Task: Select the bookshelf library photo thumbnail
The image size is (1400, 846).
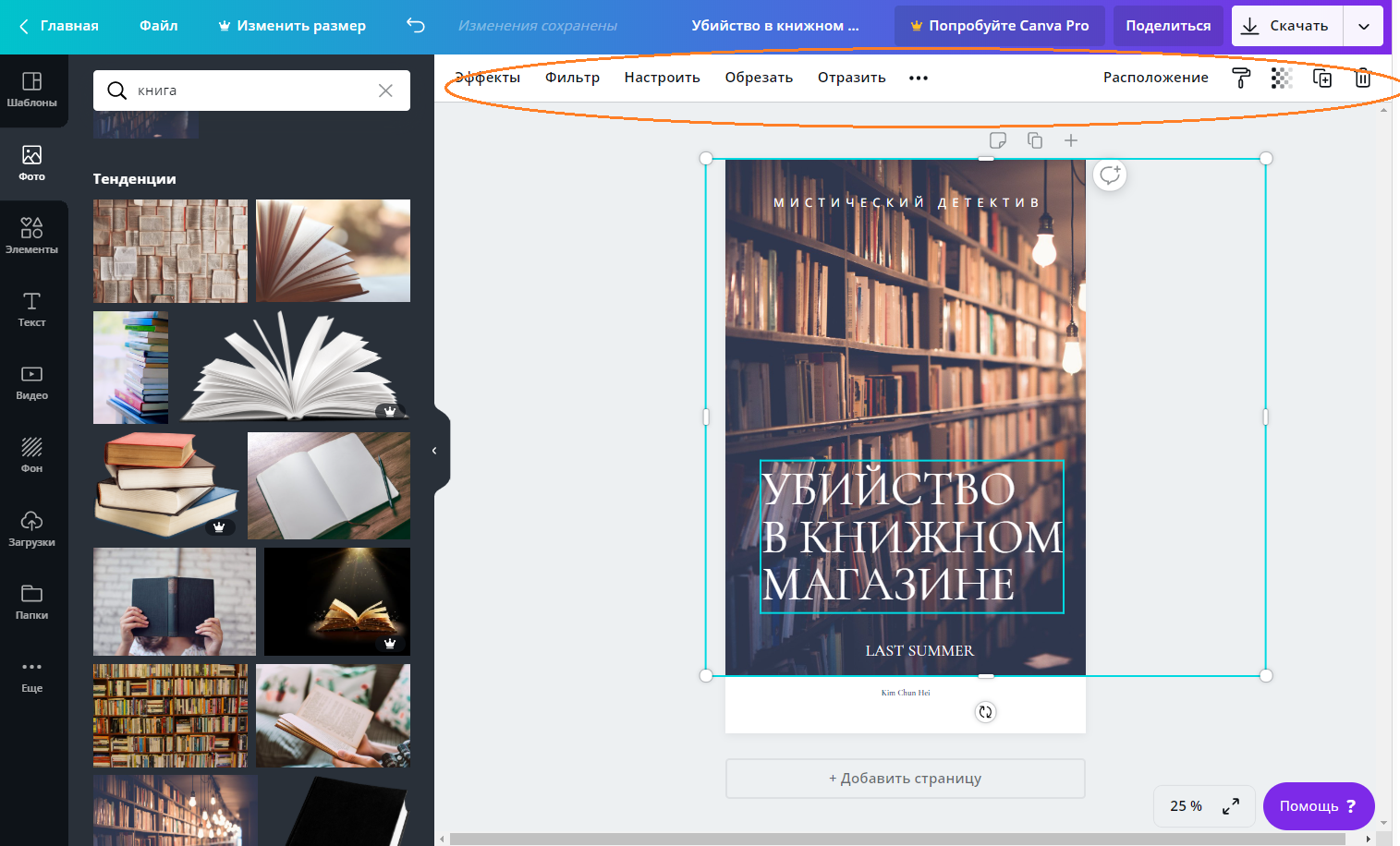Action: pyautogui.click(x=170, y=716)
